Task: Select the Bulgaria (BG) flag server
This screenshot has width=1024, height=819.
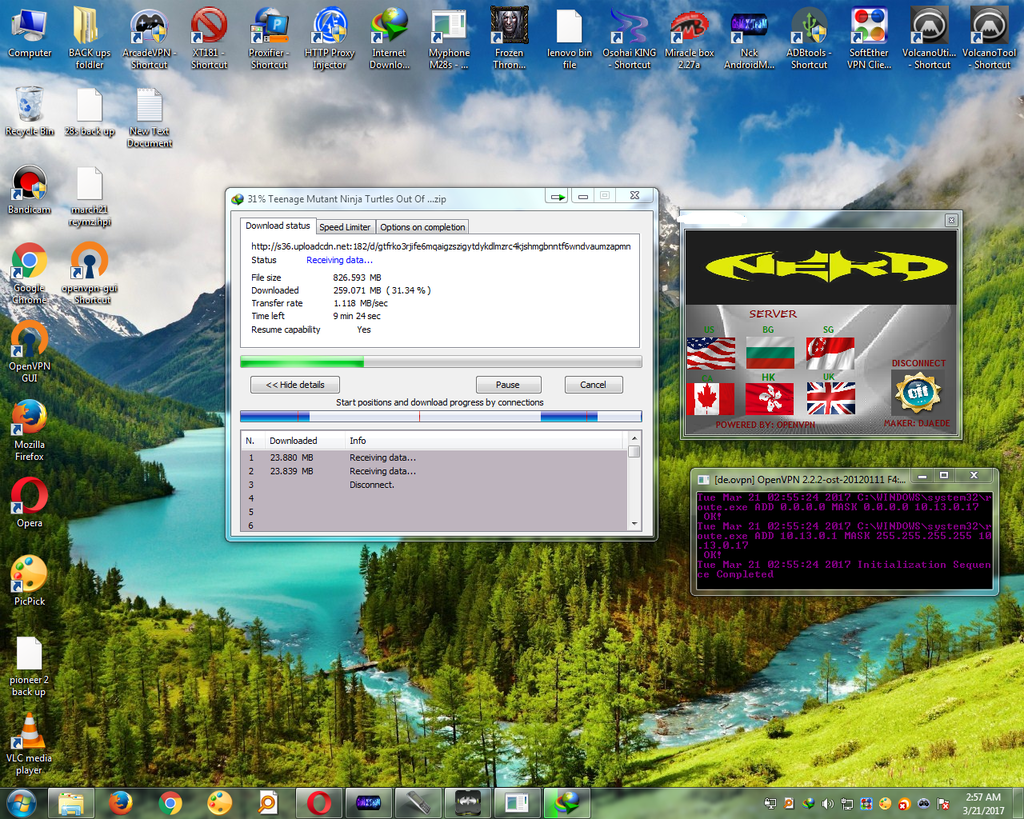Action: (x=770, y=353)
